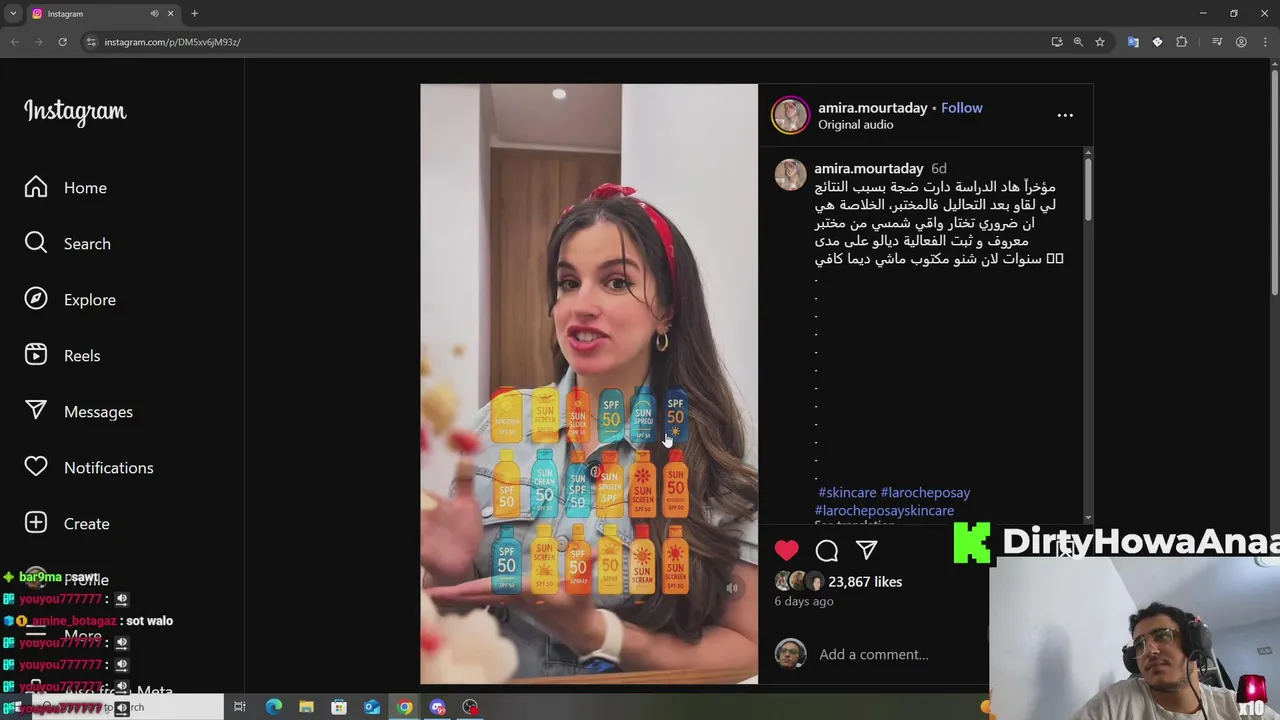Image resolution: width=1280 pixels, height=720 pixels.
Task: Go to Reels in sidebar
Action: pyautogui.click(x=62, y=356)
